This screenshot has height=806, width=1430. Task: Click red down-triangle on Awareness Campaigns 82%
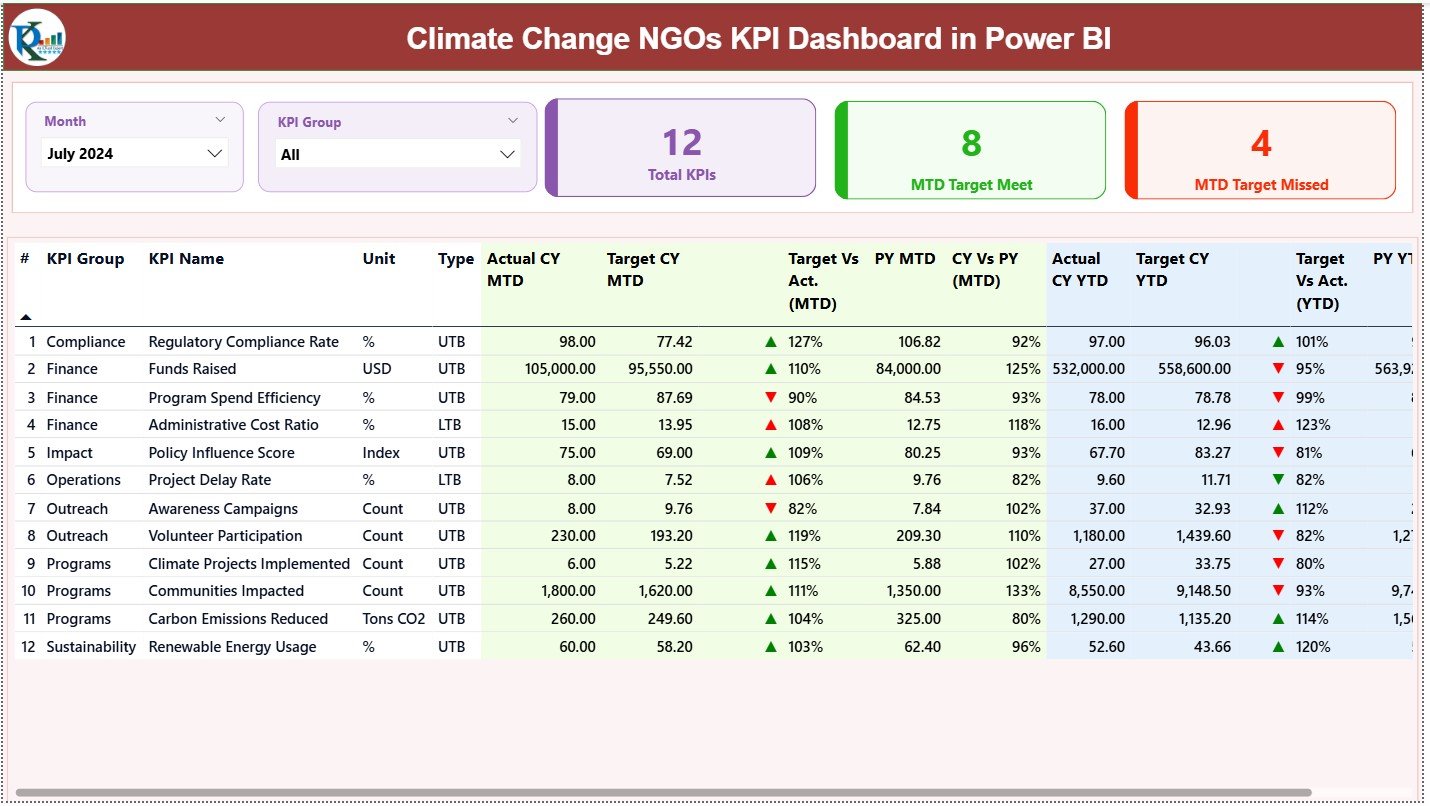click(x=770, y=508)
